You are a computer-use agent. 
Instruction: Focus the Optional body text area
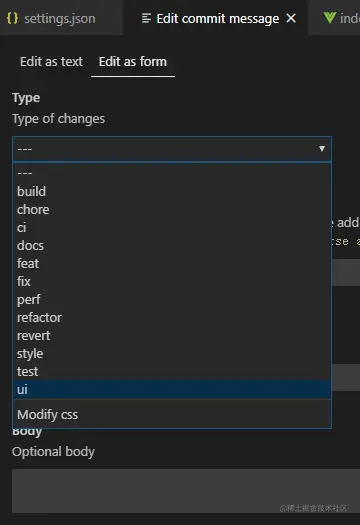186,491
